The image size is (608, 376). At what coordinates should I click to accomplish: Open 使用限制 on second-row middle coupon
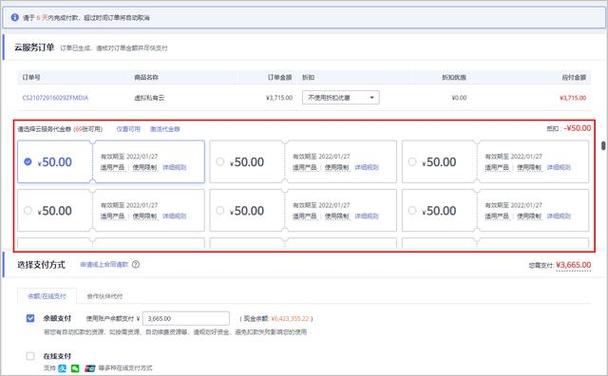337,216
